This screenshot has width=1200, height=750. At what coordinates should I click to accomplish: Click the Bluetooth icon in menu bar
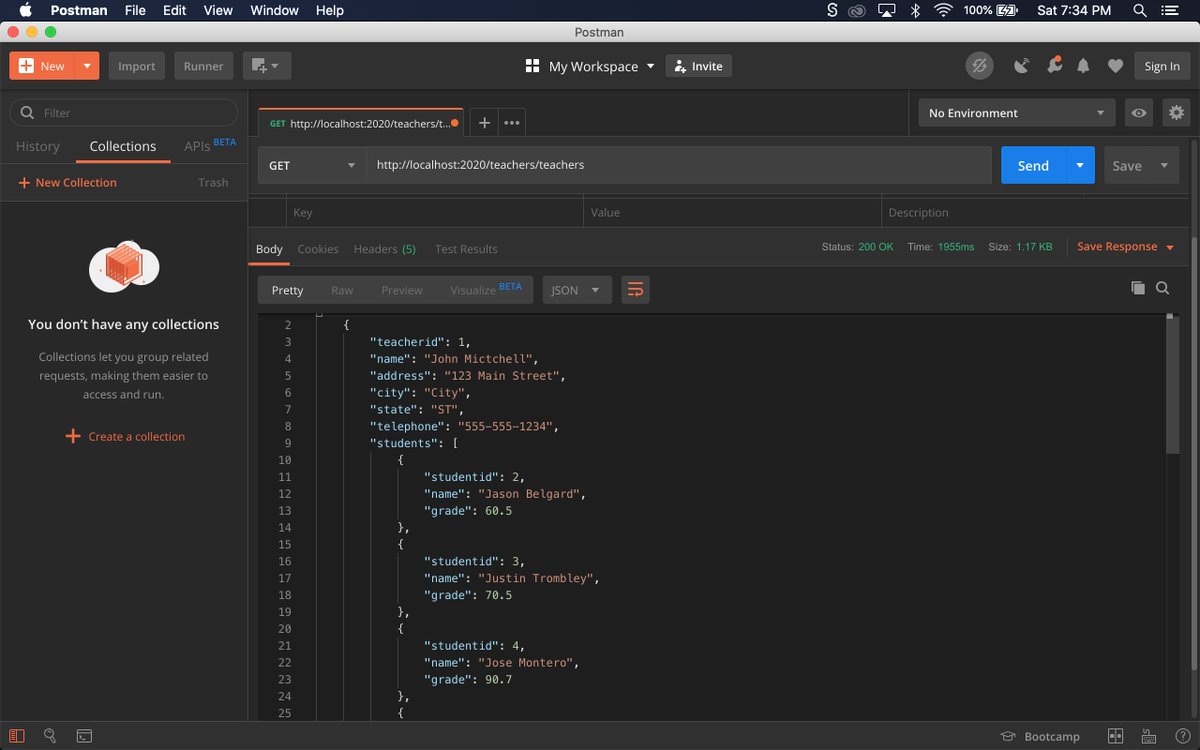pos(915,10)
